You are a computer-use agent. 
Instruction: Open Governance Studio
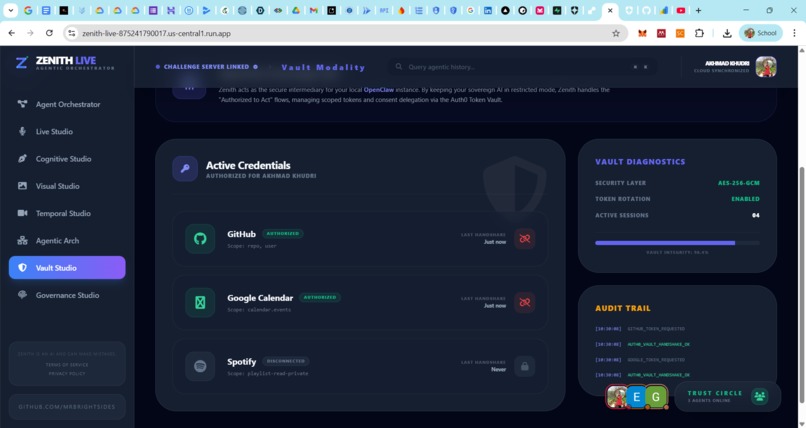pyautogui.click(x=67, y=295)
